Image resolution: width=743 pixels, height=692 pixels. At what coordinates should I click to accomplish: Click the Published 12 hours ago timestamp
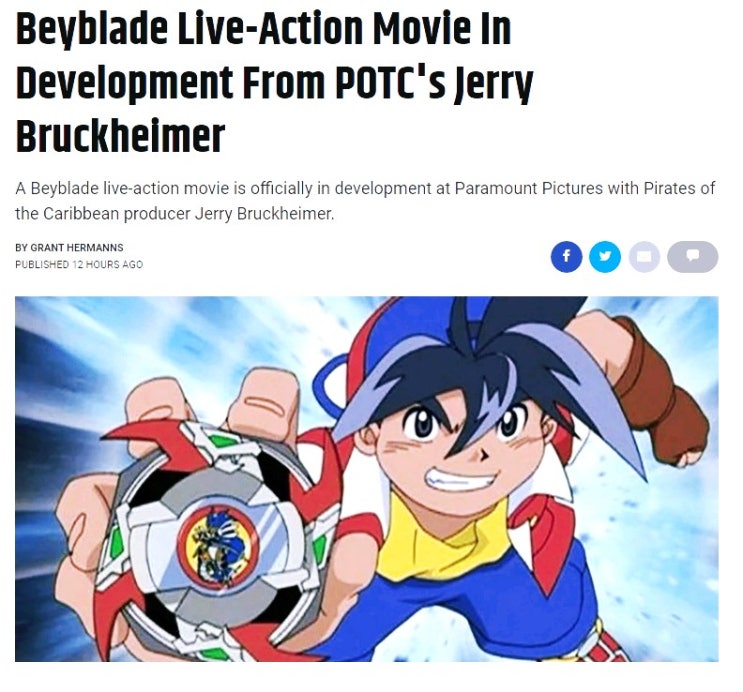click(79, 264)
